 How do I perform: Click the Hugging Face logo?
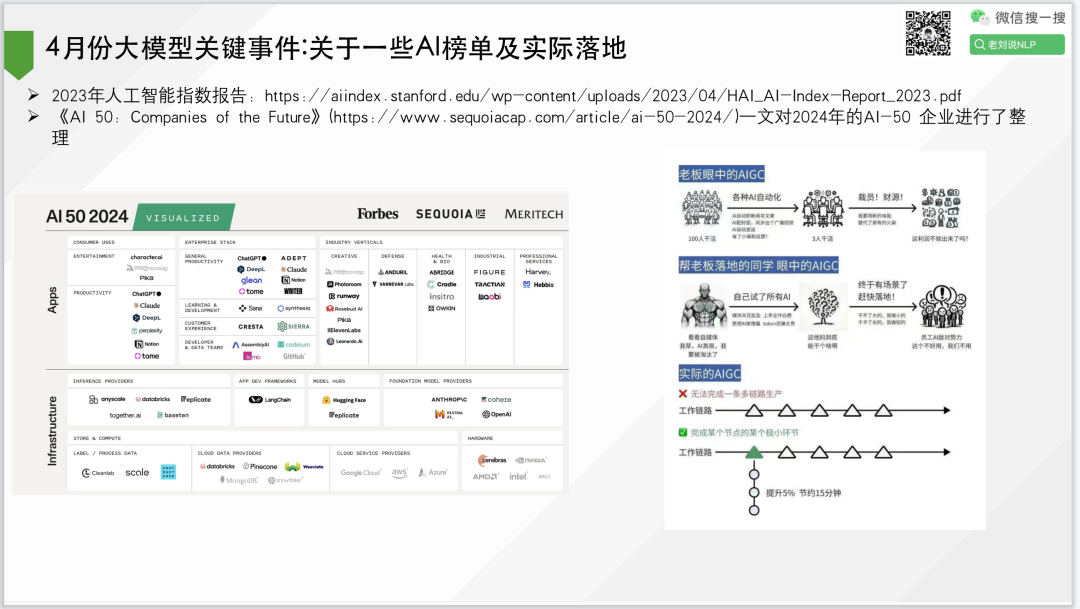[x=344, y=400]
